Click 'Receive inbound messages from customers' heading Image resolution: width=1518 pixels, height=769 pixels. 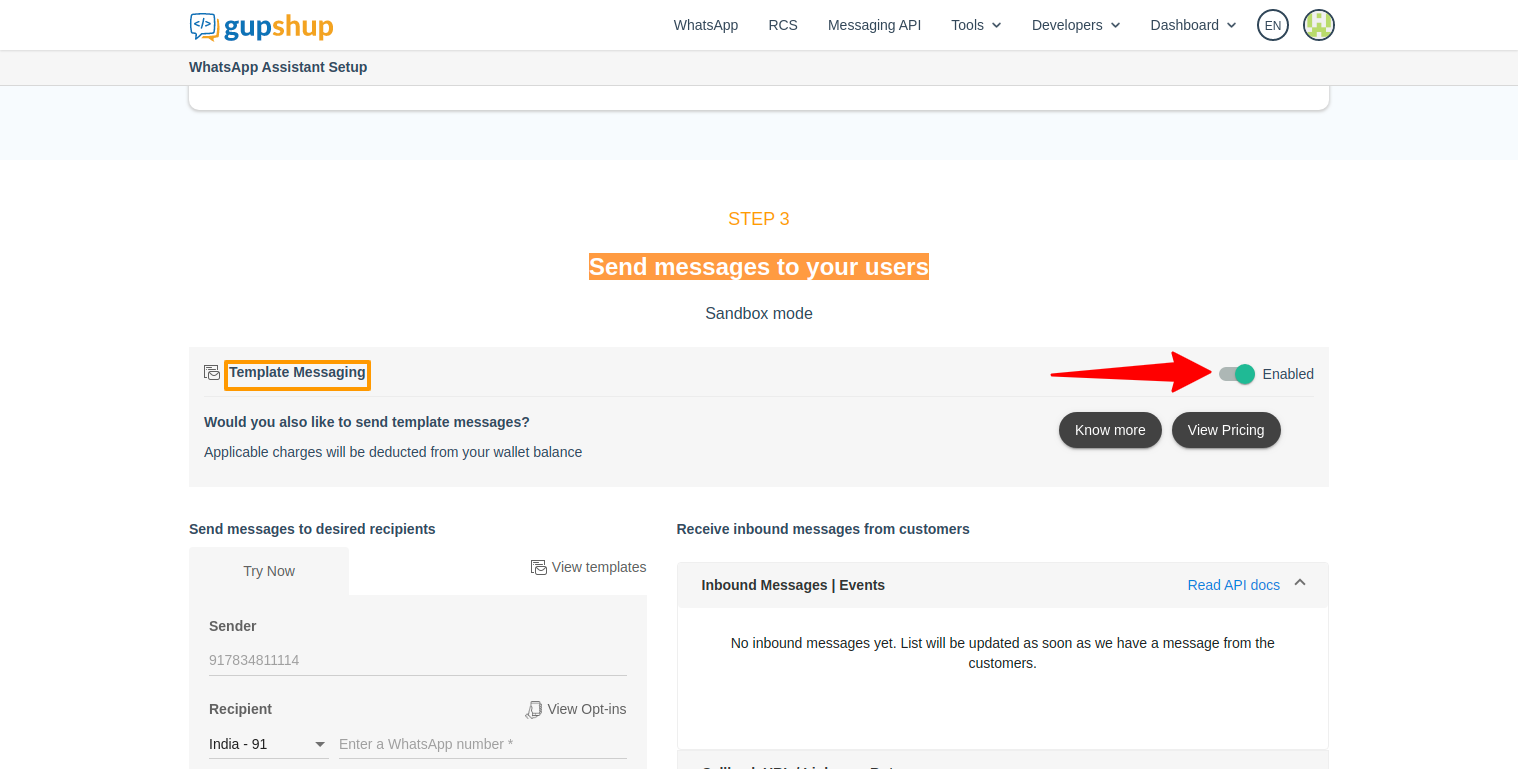pyautogui.click(x=823, y=529)
